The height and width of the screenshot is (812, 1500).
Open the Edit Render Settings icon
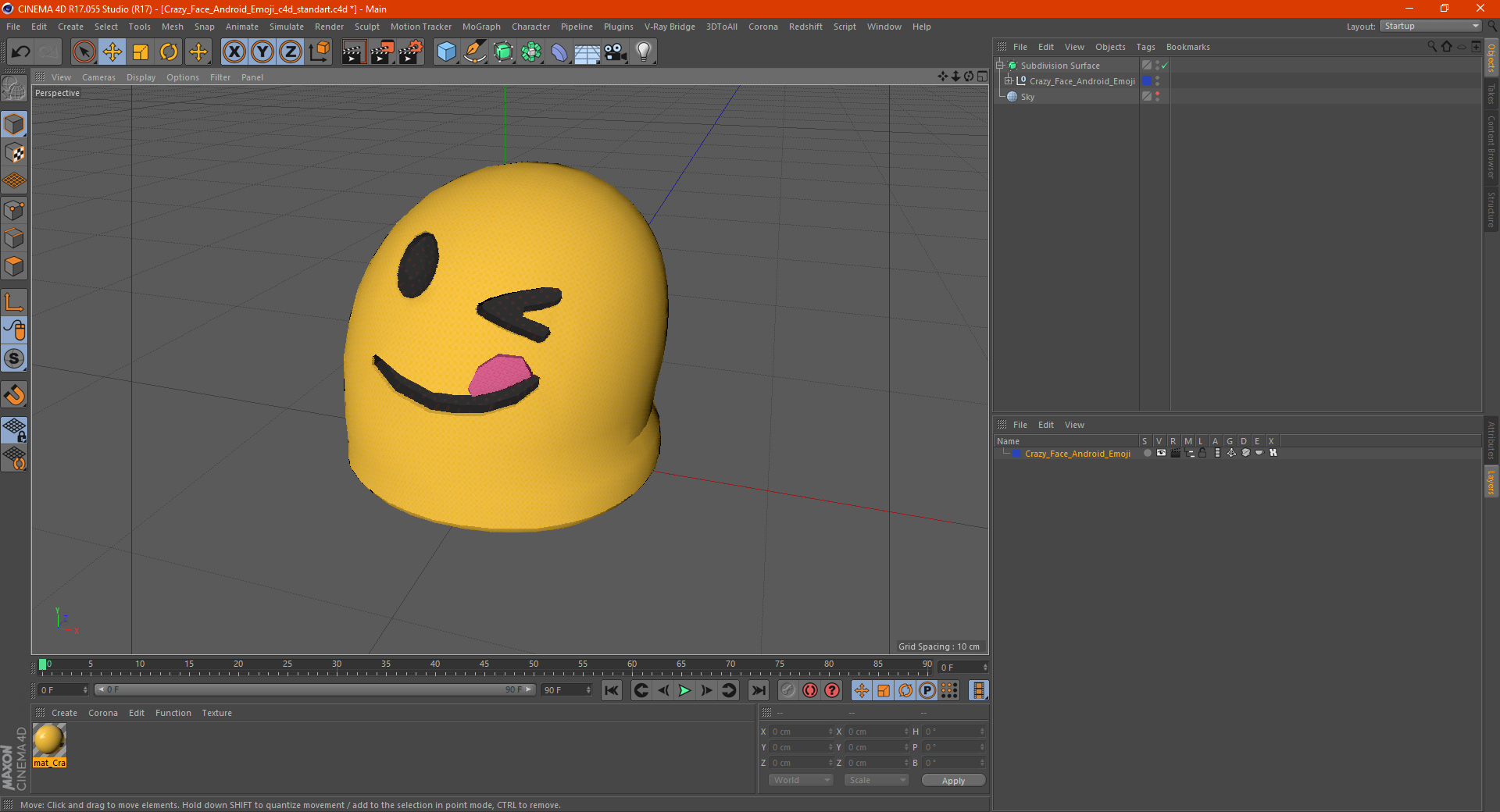pos(411,52)
